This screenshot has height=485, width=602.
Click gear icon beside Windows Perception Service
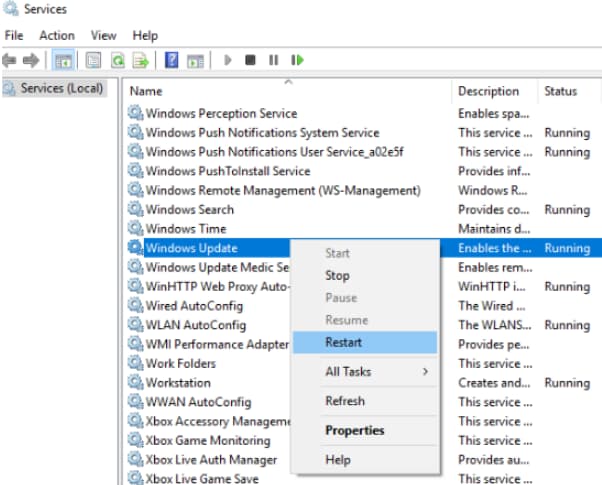[135, 113]
